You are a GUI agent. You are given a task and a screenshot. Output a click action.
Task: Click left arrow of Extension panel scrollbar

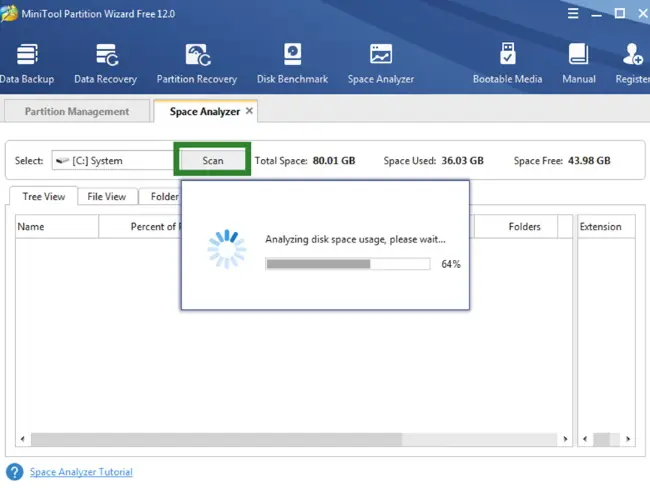[585, 439]
